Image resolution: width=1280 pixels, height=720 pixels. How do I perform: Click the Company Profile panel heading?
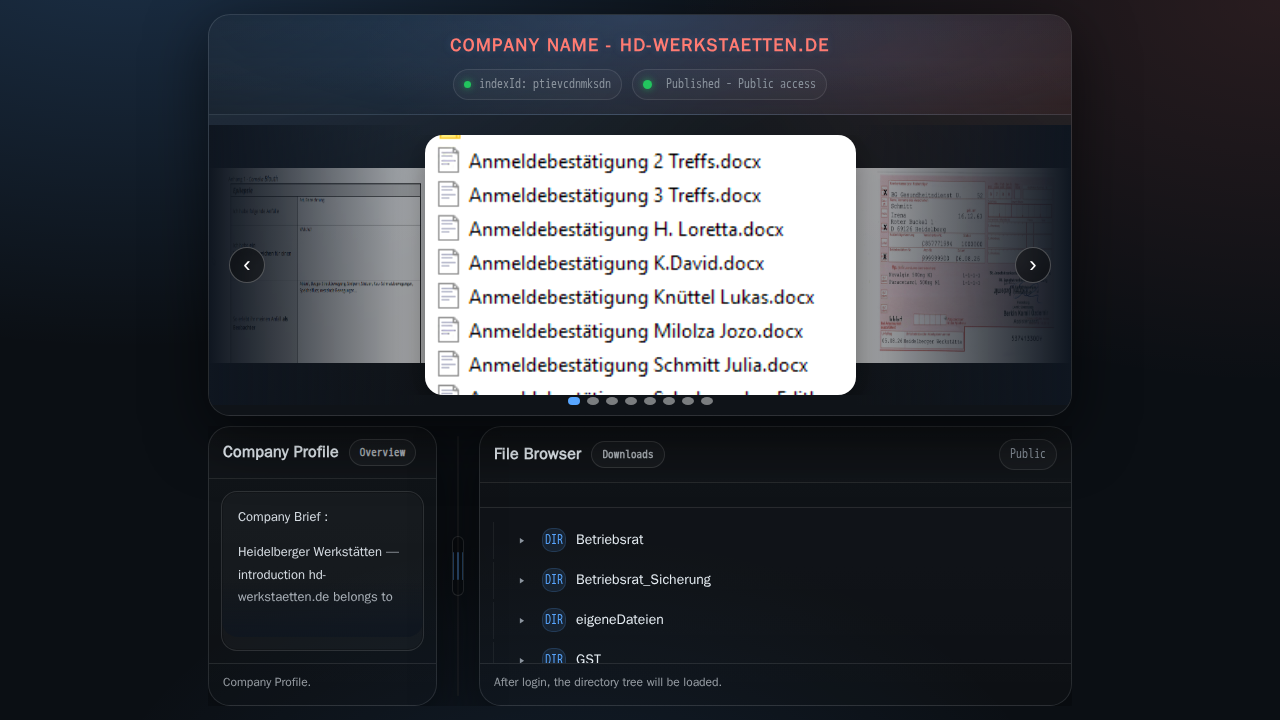click(x=281, y=452)
